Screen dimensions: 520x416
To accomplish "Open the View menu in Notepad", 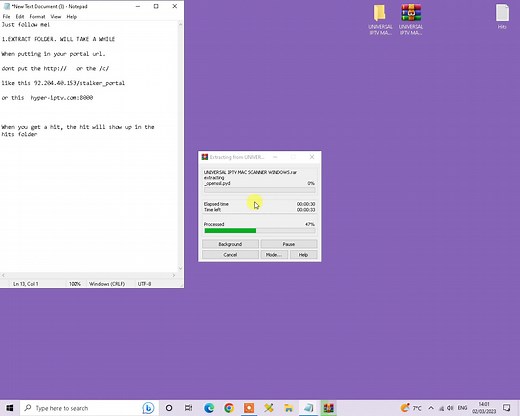I will click(x=56, y=16).
